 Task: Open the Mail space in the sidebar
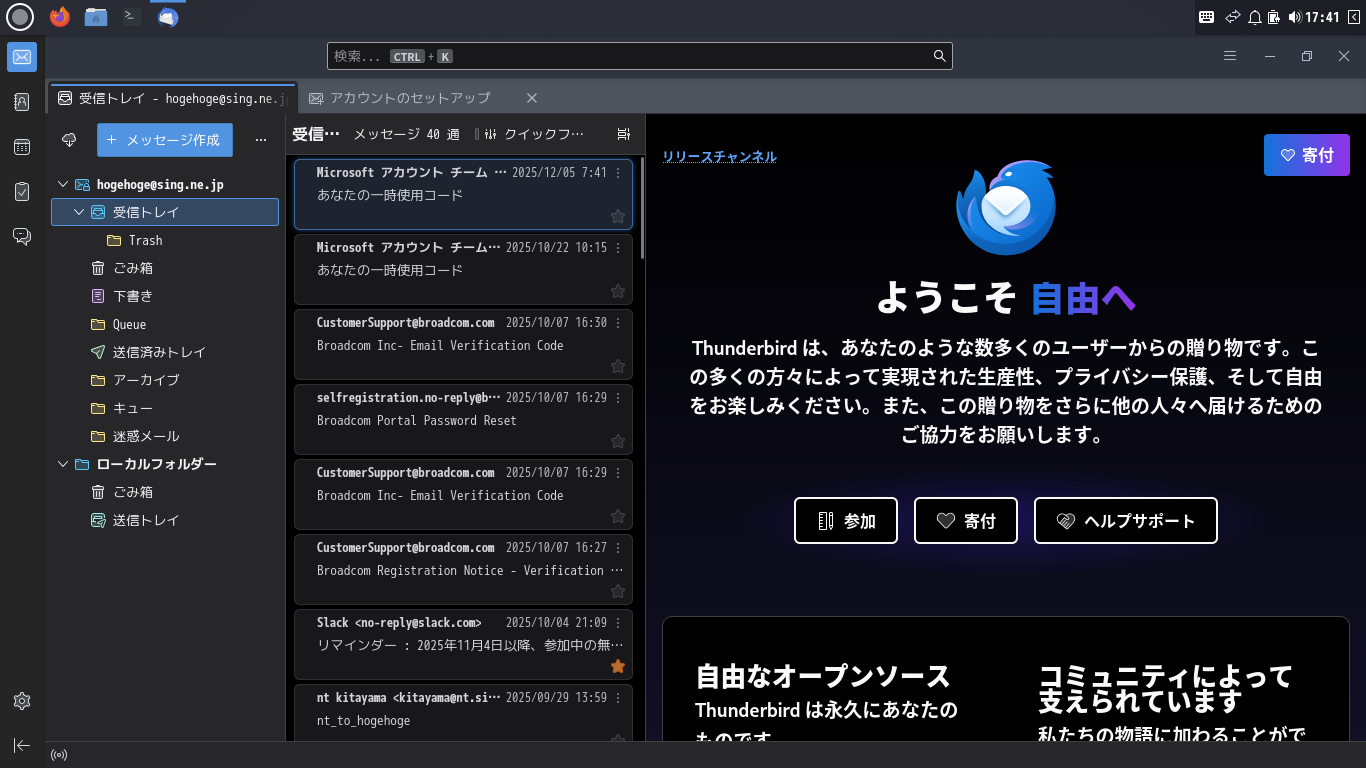[22, 57]
